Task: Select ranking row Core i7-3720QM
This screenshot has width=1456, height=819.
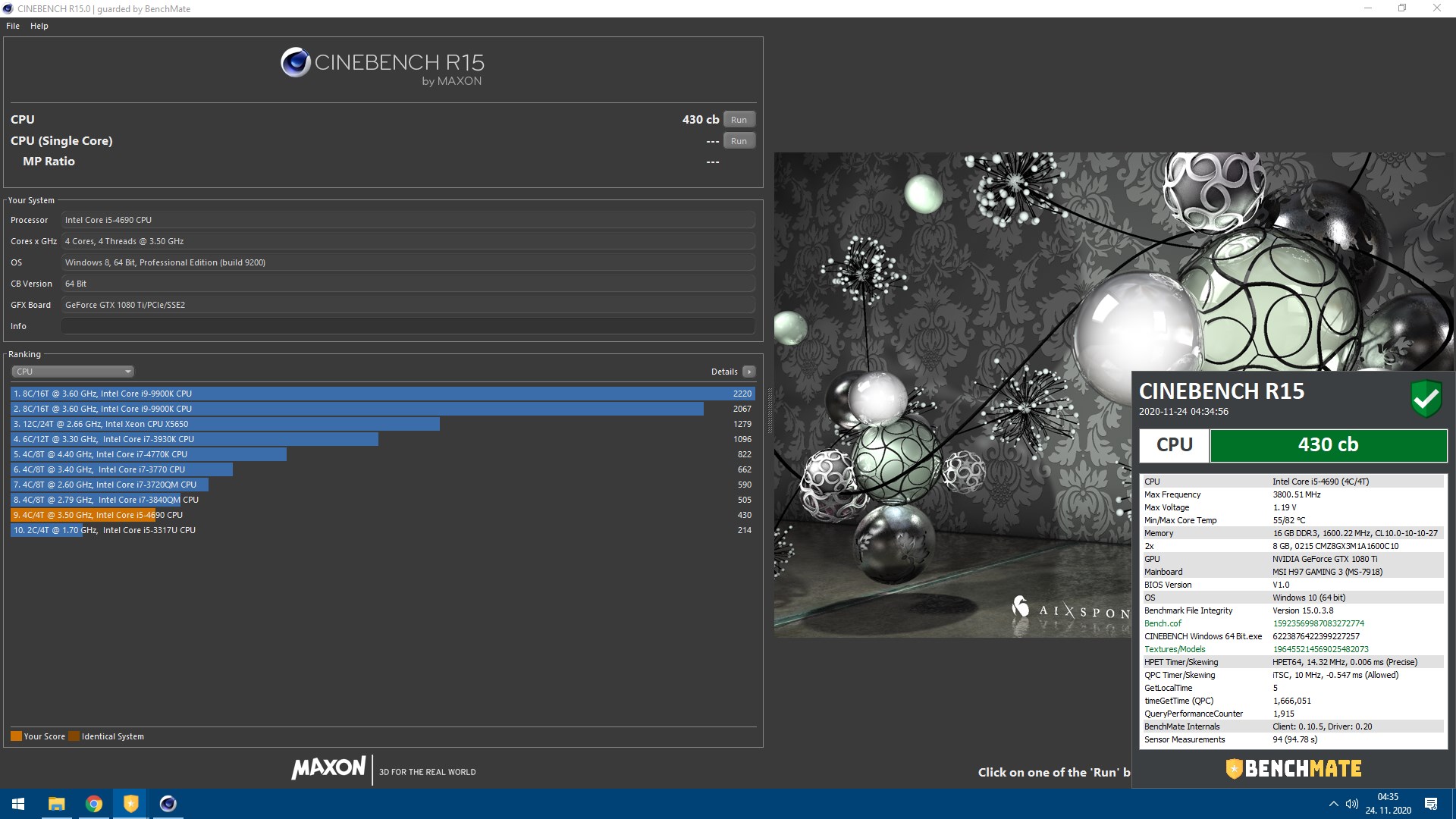Action: (x=382, y=485)
